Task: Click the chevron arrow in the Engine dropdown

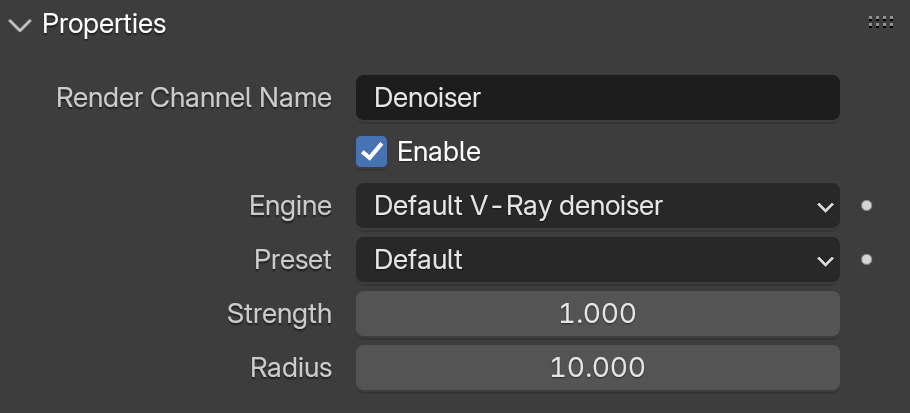Action: point(825,207)
